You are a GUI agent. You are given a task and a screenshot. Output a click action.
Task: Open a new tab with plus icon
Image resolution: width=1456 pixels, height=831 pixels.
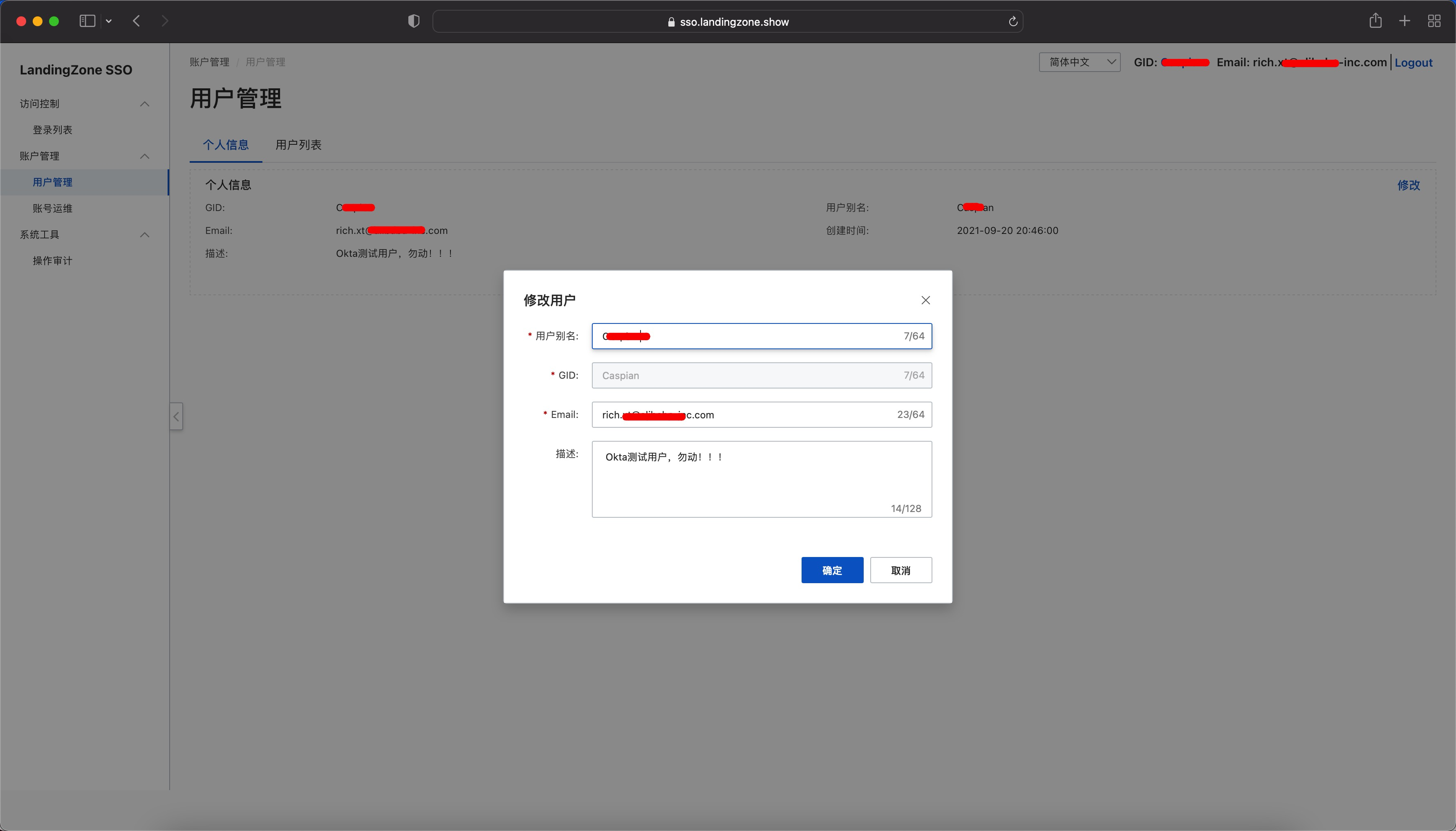click(1404, 21)
